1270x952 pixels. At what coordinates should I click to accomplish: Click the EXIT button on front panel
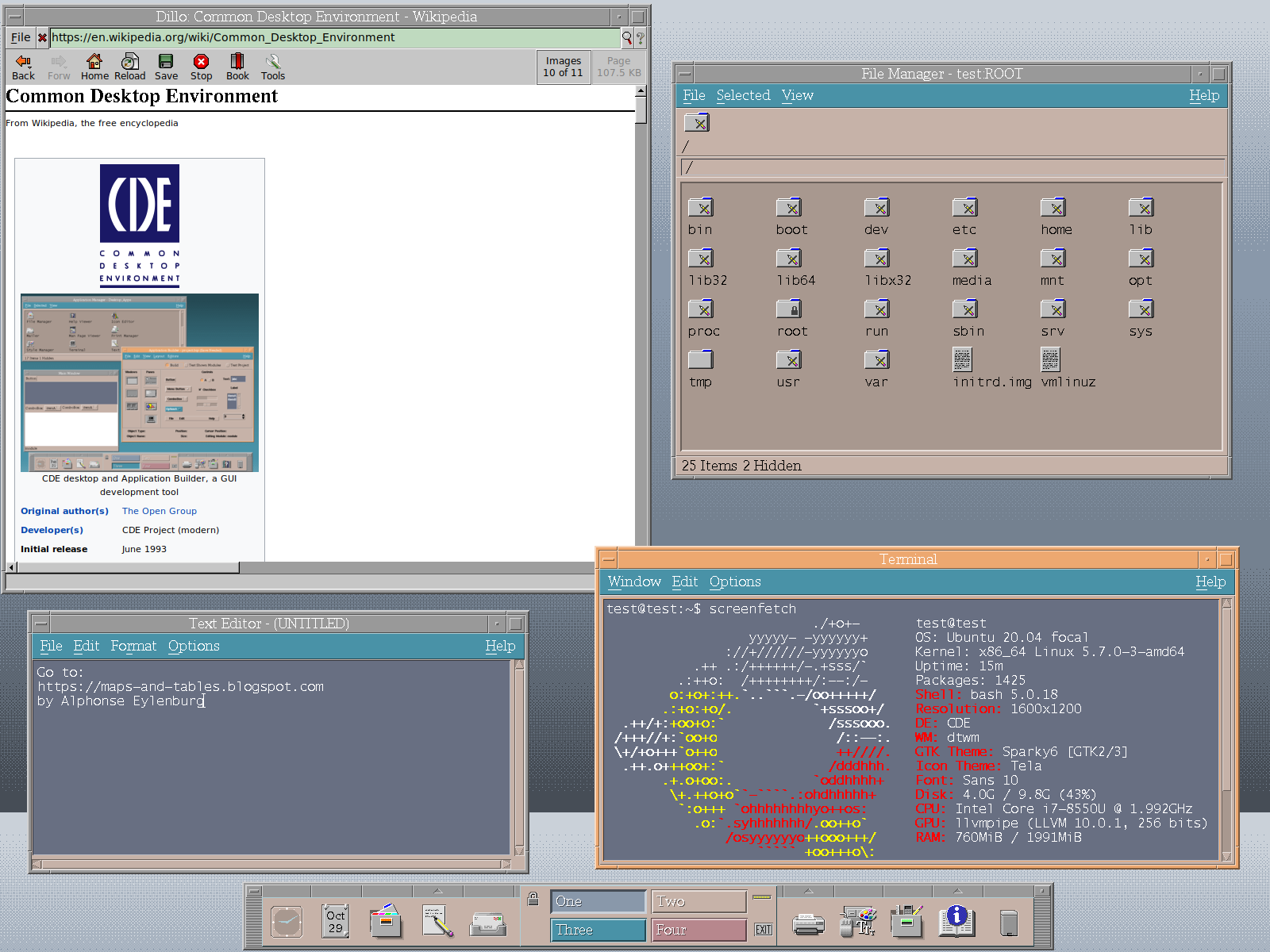[x=763, y=930]
